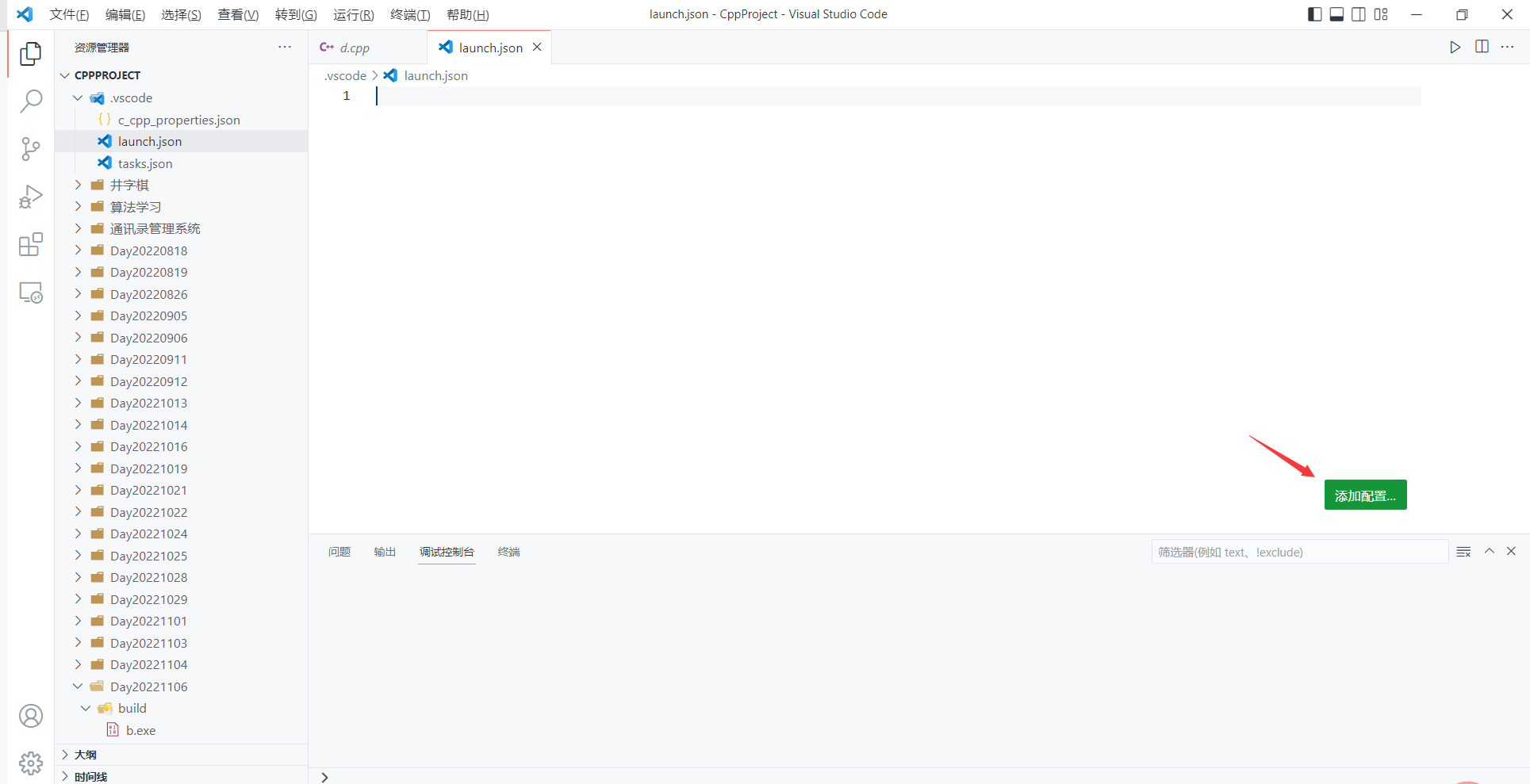
Task: Open the 查看(V) menu
Action: click(x=238, y=14)
